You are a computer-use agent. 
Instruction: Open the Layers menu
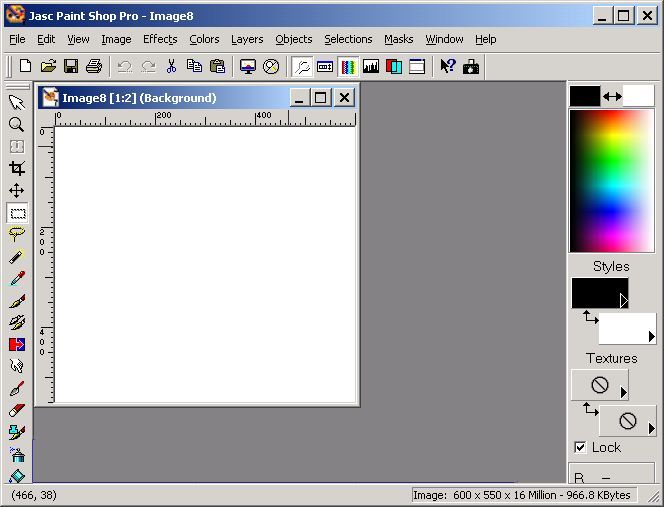(247, 39)
